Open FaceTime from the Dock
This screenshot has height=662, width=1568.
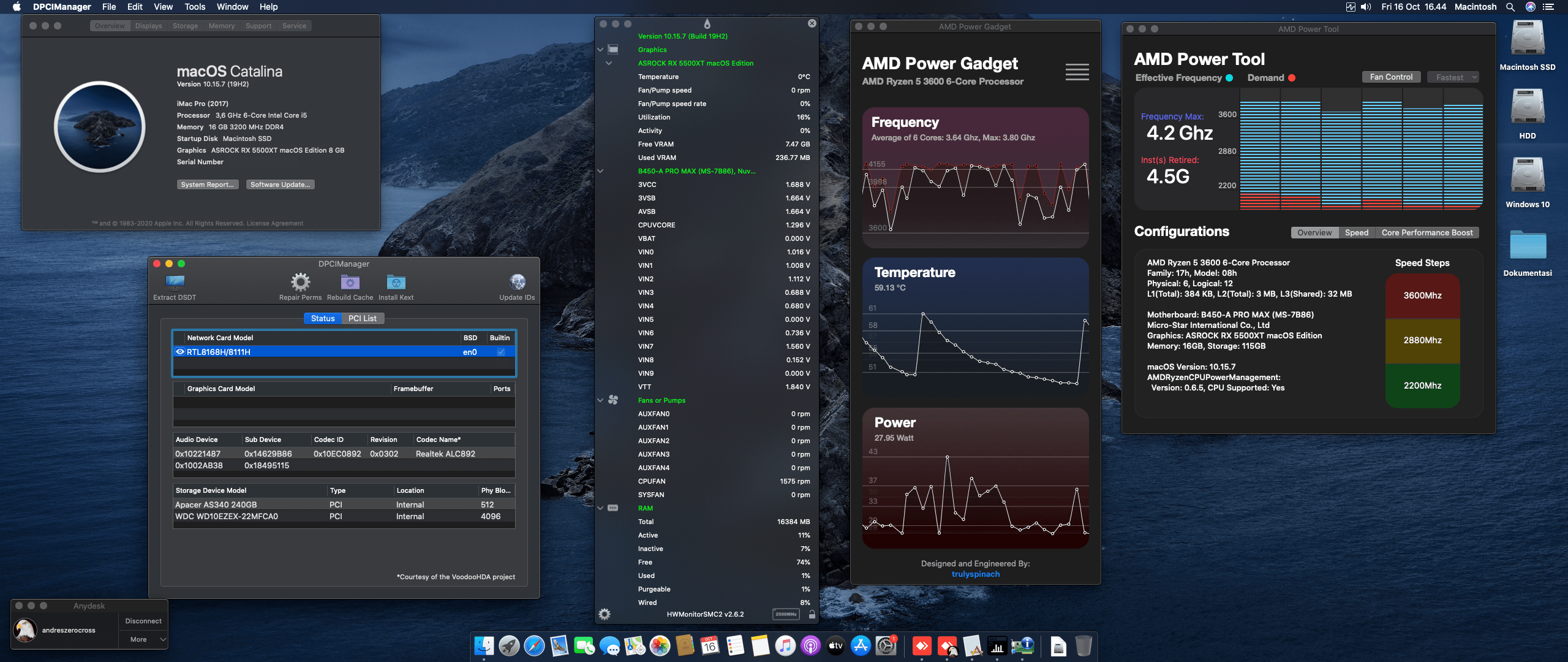click(584, 646)
